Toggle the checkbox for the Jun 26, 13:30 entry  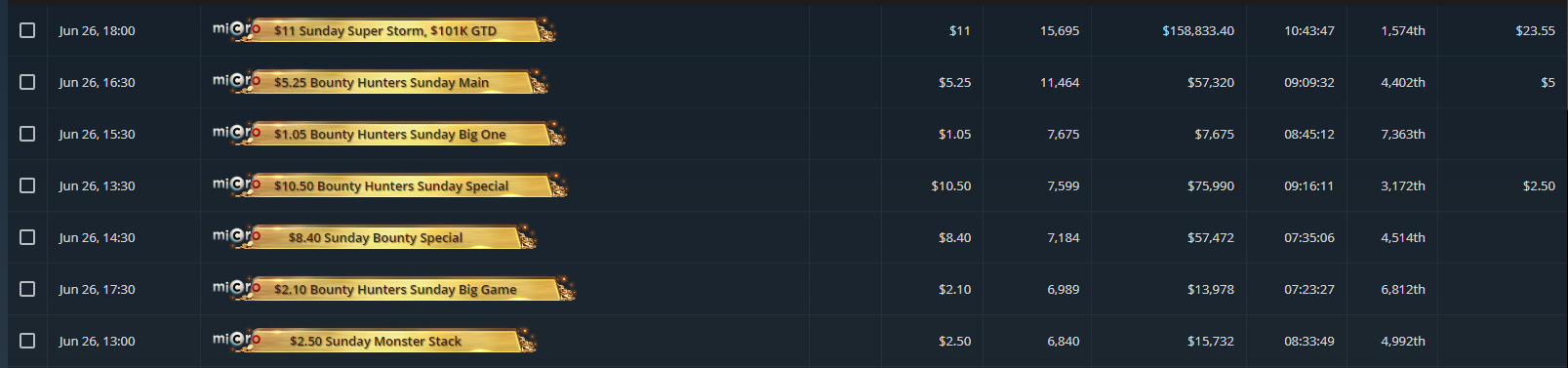point(27,185)
